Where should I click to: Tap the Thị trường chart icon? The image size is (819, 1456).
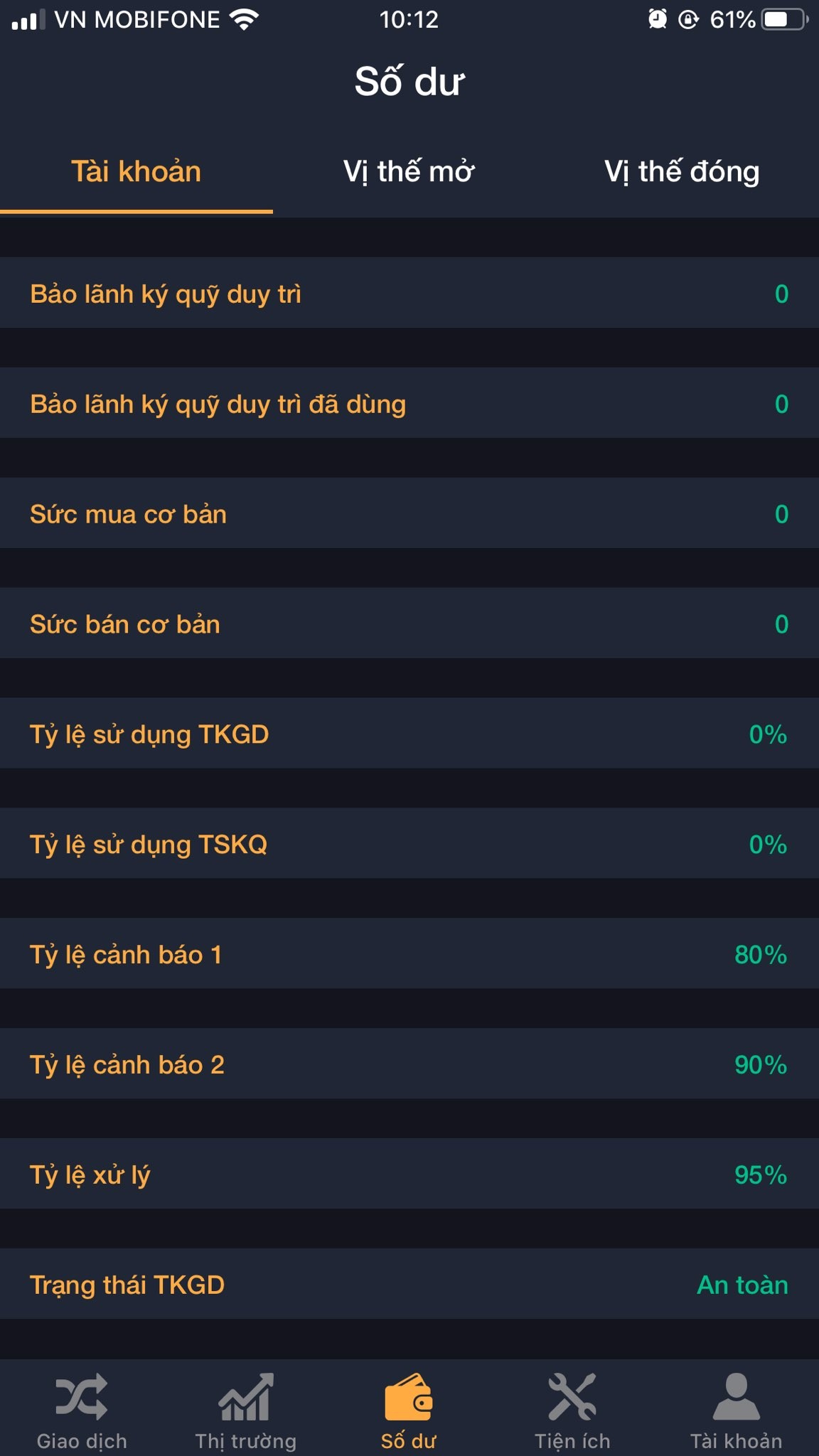245,1397
